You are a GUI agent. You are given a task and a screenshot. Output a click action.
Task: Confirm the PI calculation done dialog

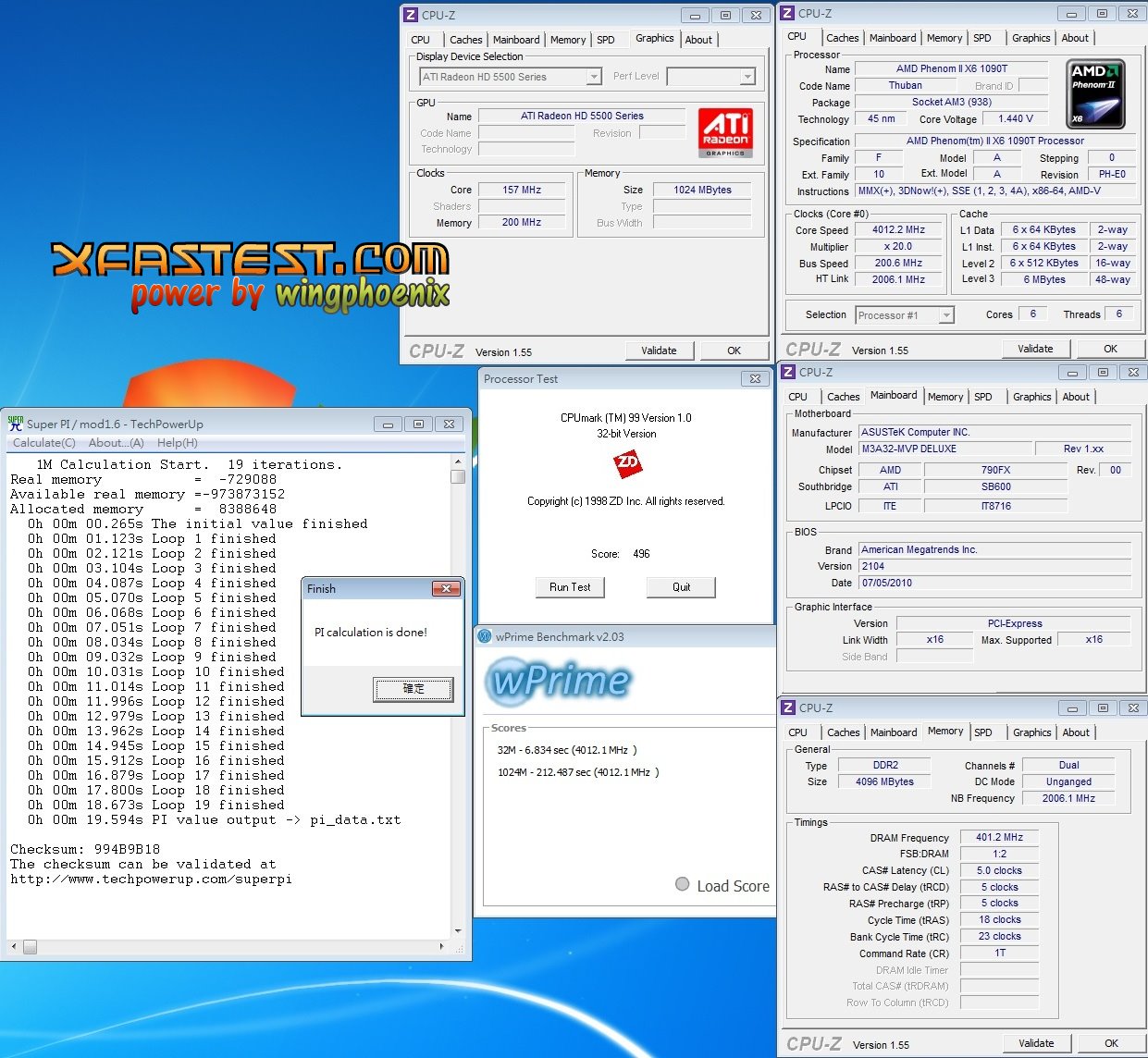[414, 689]
